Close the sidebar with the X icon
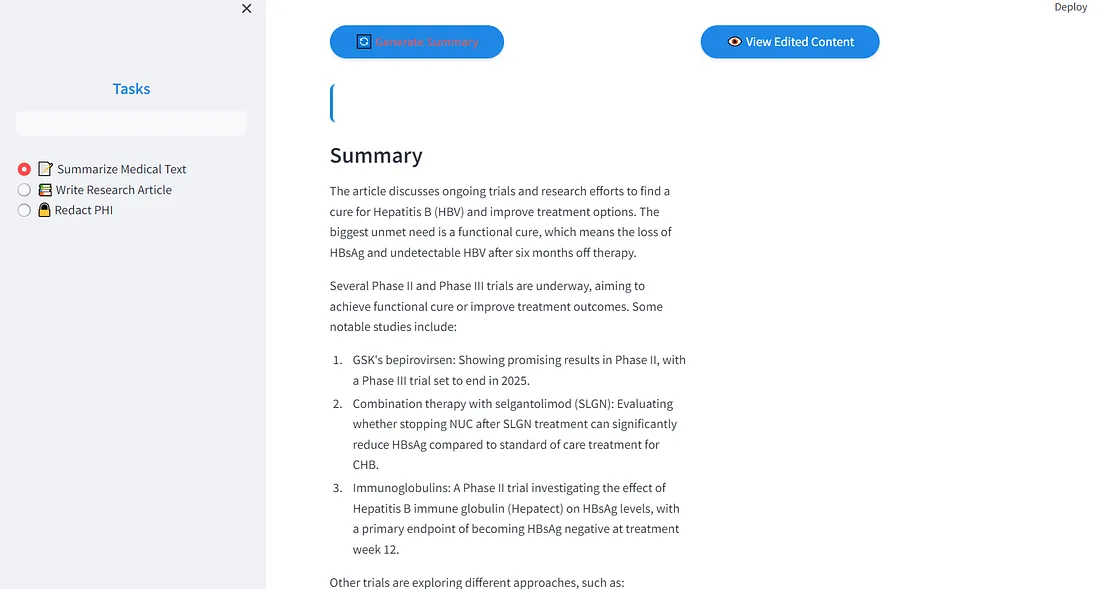The height and width of the screenshot is (589, 1100). (x=247, y=9)
